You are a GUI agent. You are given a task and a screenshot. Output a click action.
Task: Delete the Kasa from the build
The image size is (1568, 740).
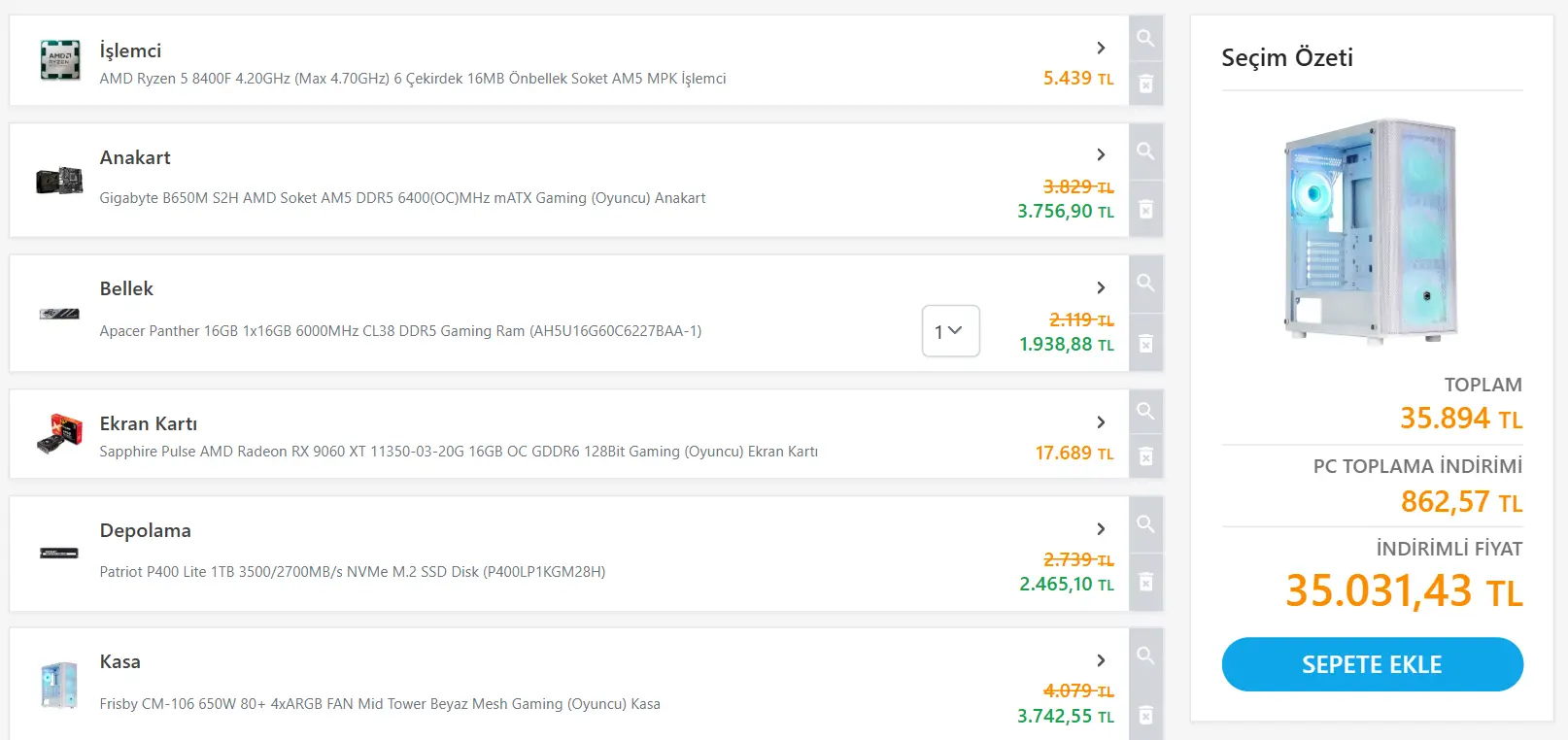tap(1146, 715)
